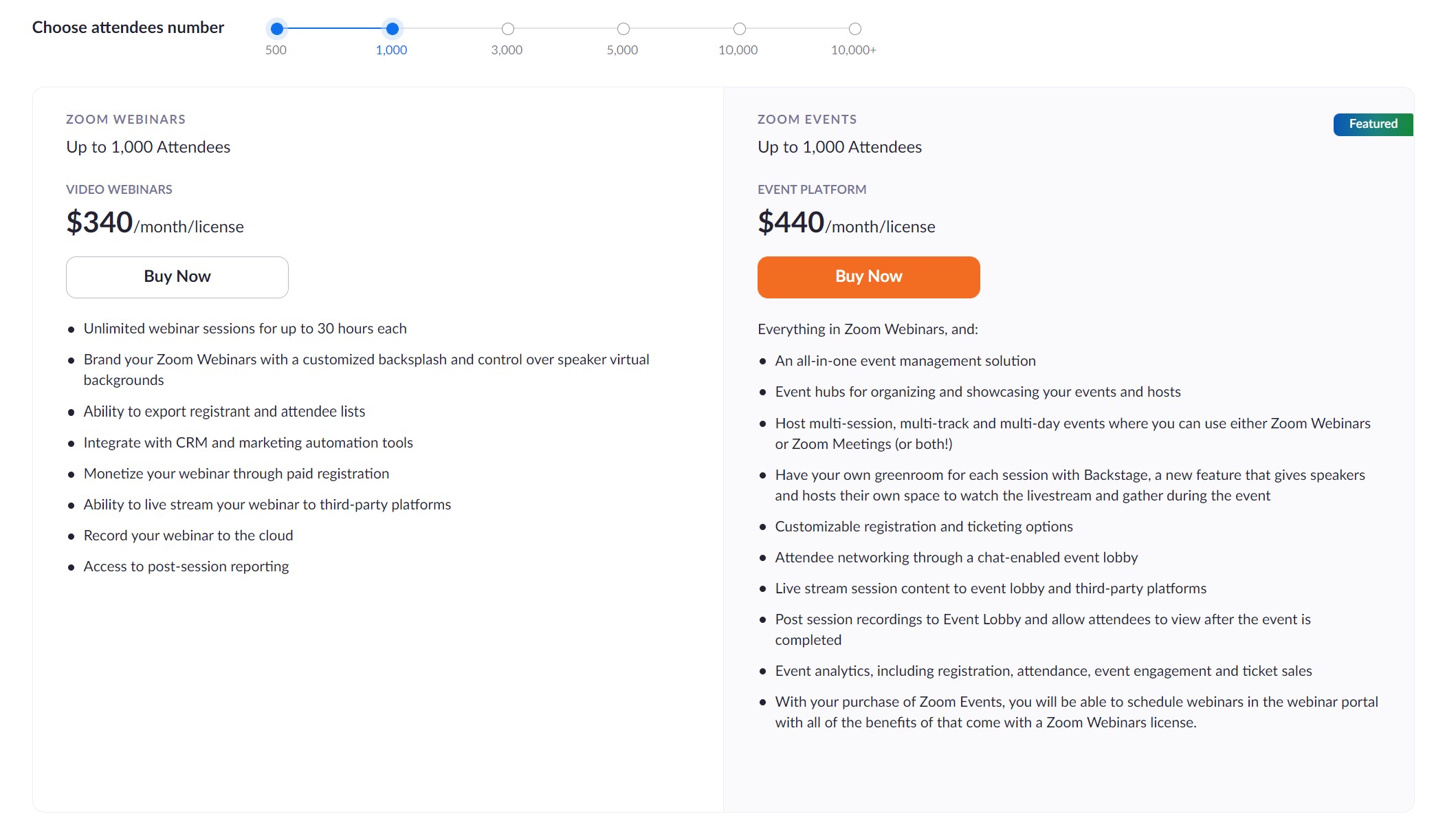Expand the VIDEO WEBINARS pricing label

(x=119, y=189)
